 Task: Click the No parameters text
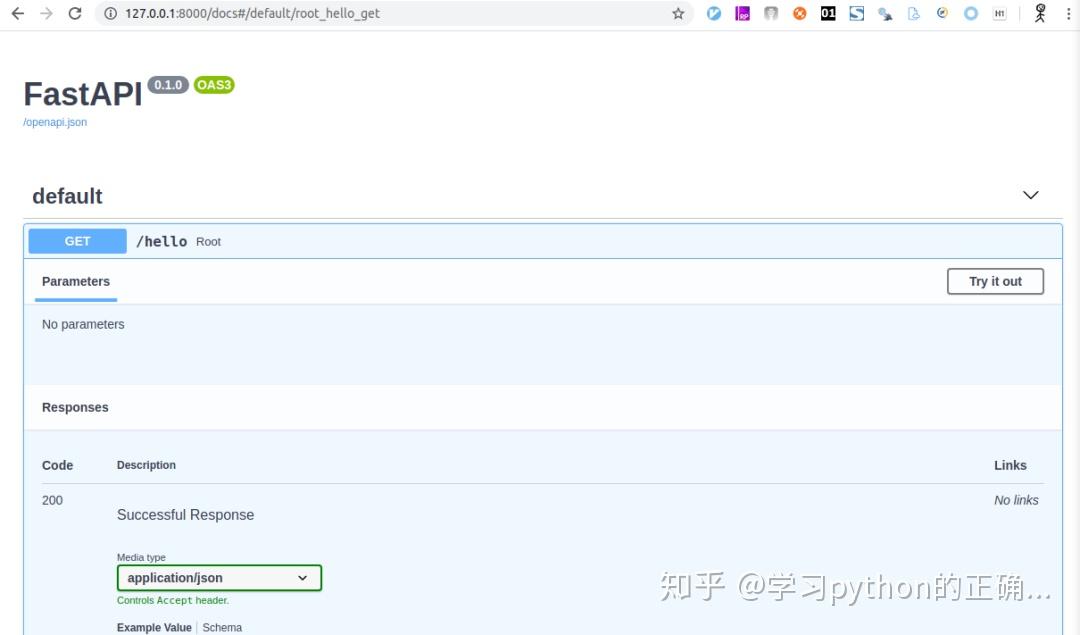pos(83,324)
